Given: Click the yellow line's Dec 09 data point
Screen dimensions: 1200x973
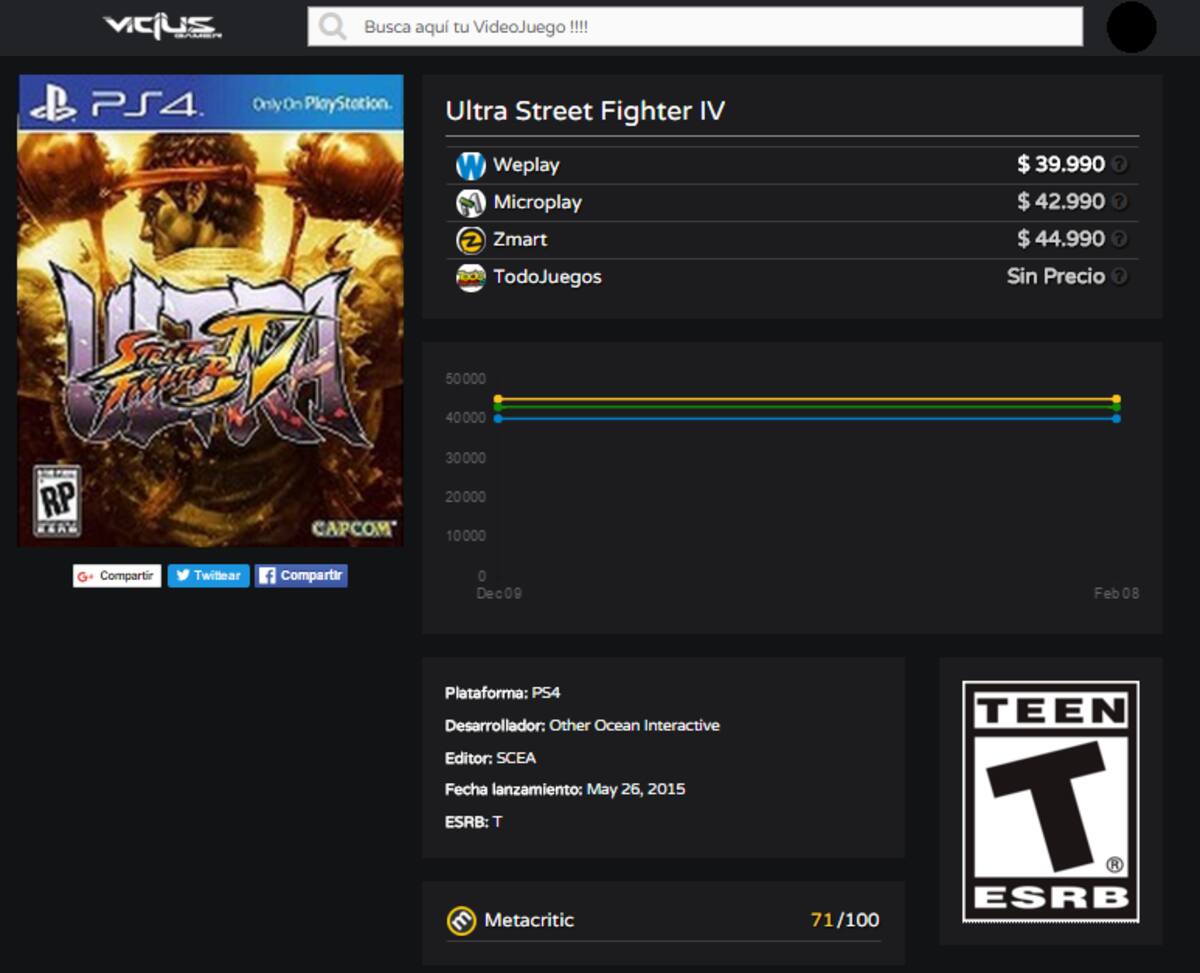Looking at the screenshot, I should coord(498,399).
